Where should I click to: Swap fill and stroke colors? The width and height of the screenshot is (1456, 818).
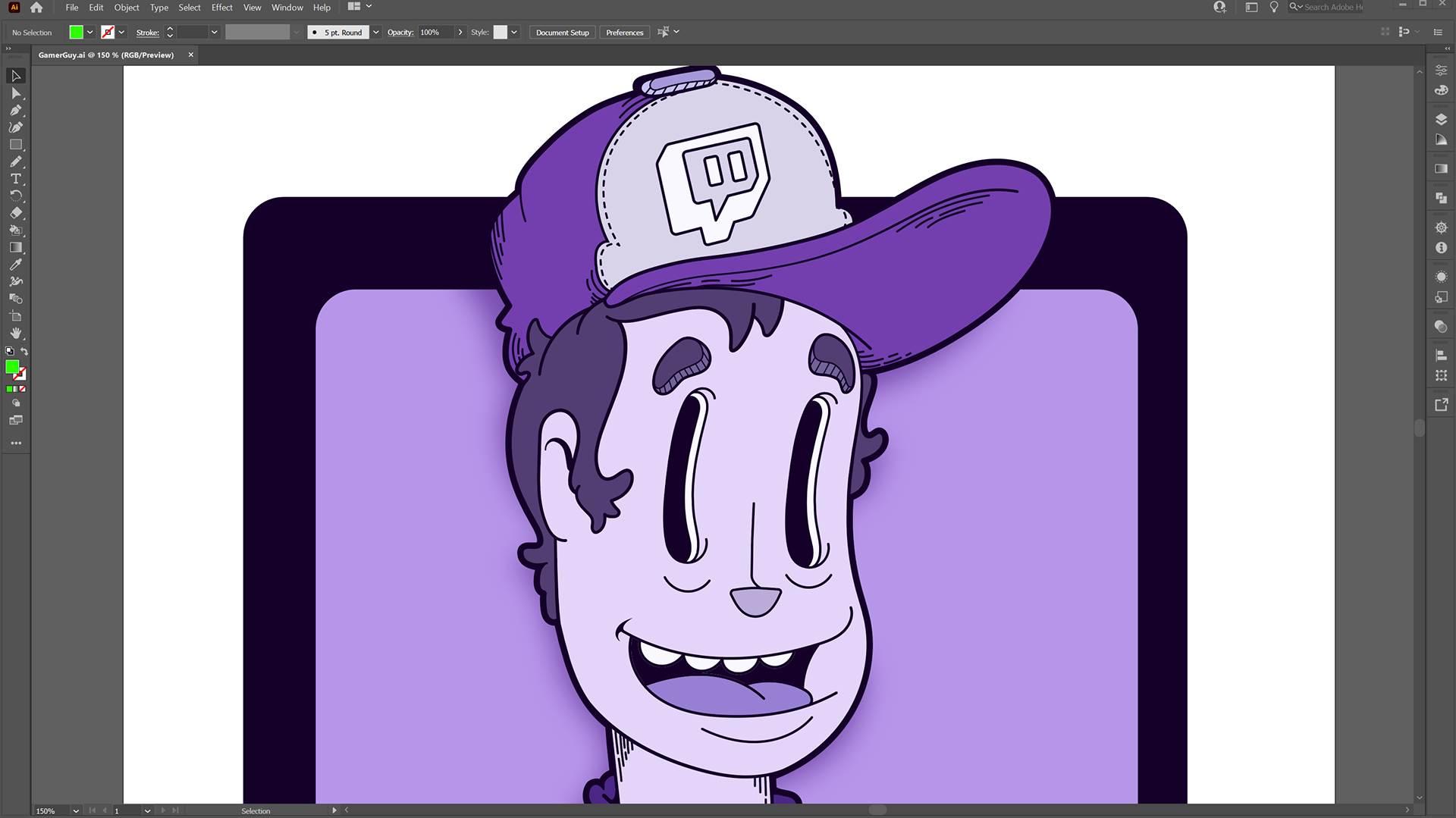(x=24, y=351)
